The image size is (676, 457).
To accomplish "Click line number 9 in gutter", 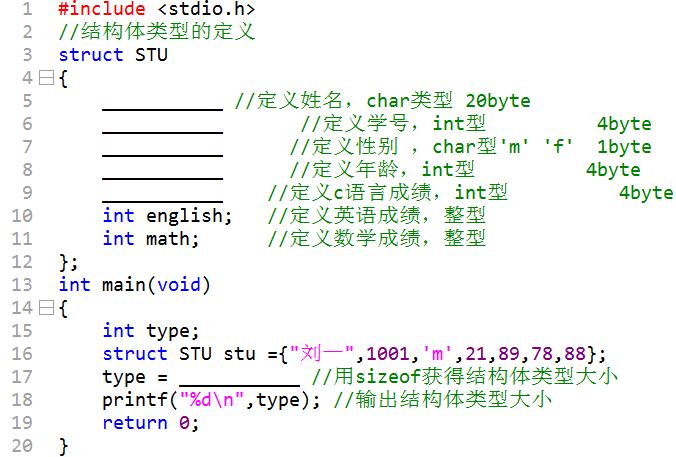I will [27, 193].
